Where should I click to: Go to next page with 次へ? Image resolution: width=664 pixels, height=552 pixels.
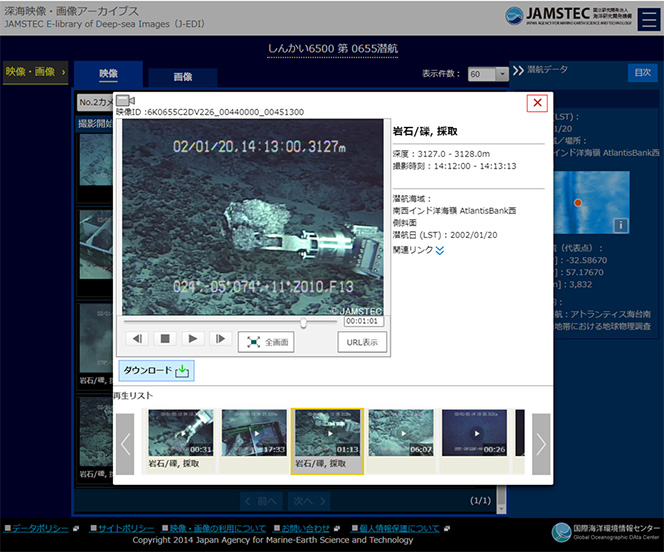click(x=309, y=501)
